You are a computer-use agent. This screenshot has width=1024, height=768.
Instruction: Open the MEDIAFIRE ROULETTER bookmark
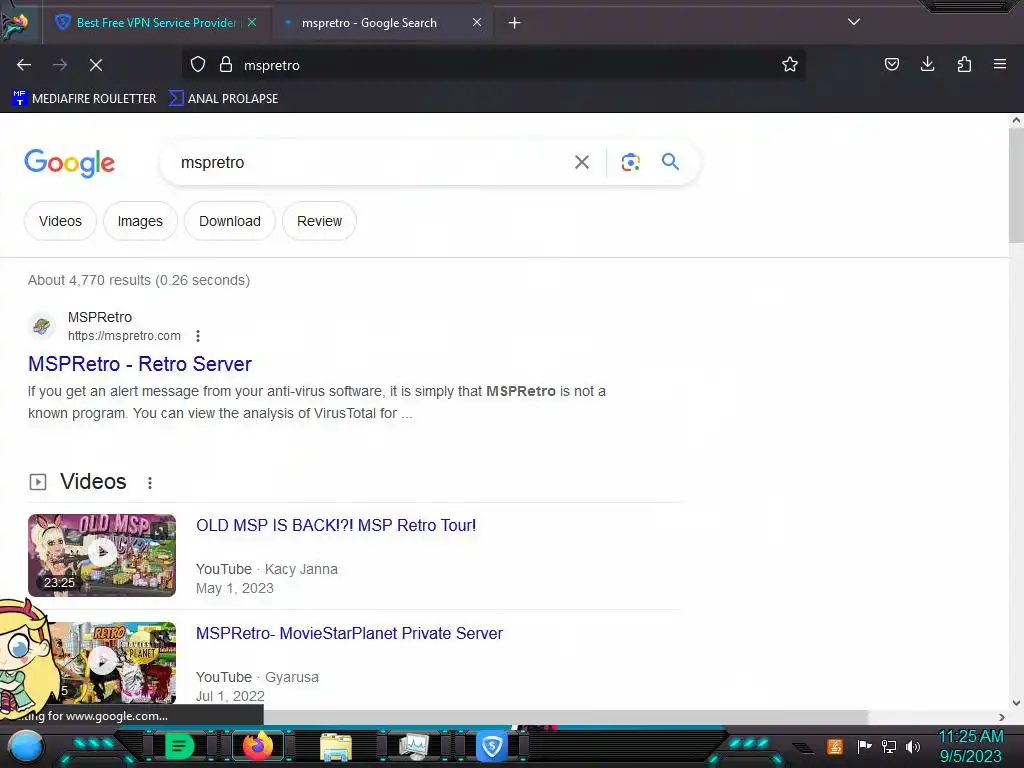(84, 99)
